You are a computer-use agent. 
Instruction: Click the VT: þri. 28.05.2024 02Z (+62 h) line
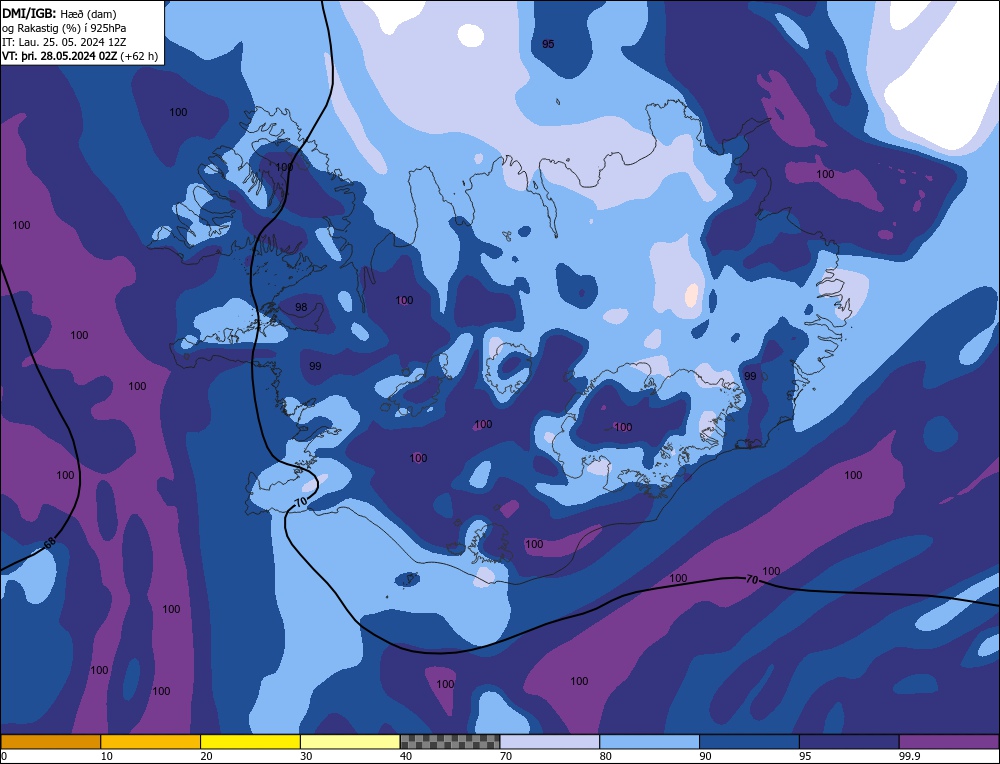coord(80,56)
